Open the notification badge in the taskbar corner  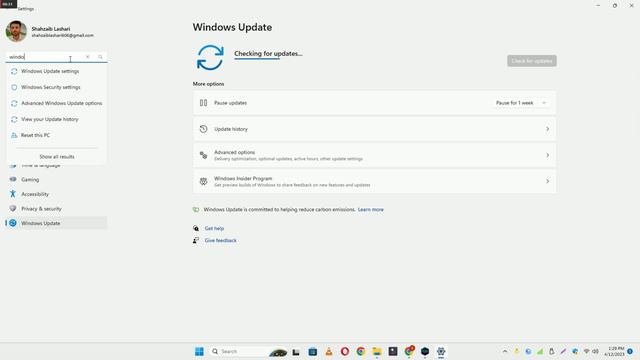tap(630, 351)
